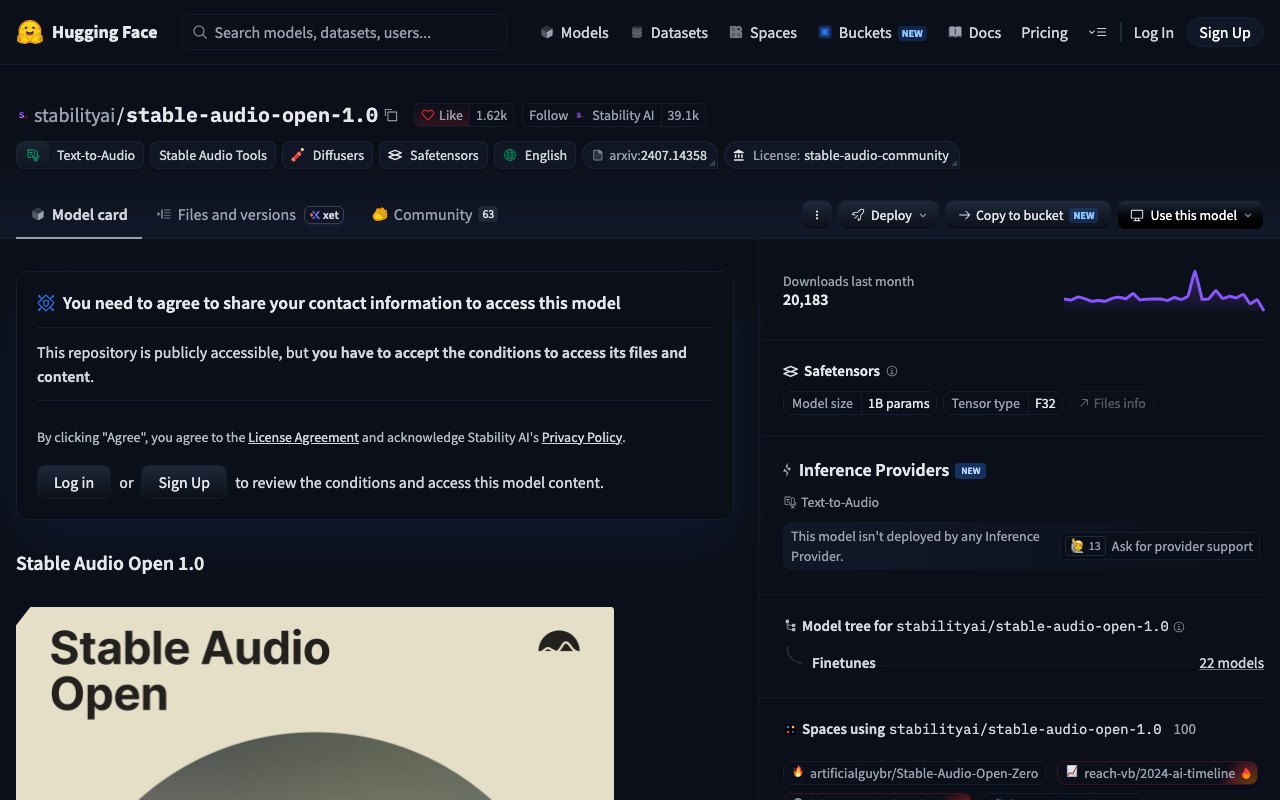Screen dimensions: 1280x800
Task: Open the Privacy Policy link
Action: coord(582,437)
